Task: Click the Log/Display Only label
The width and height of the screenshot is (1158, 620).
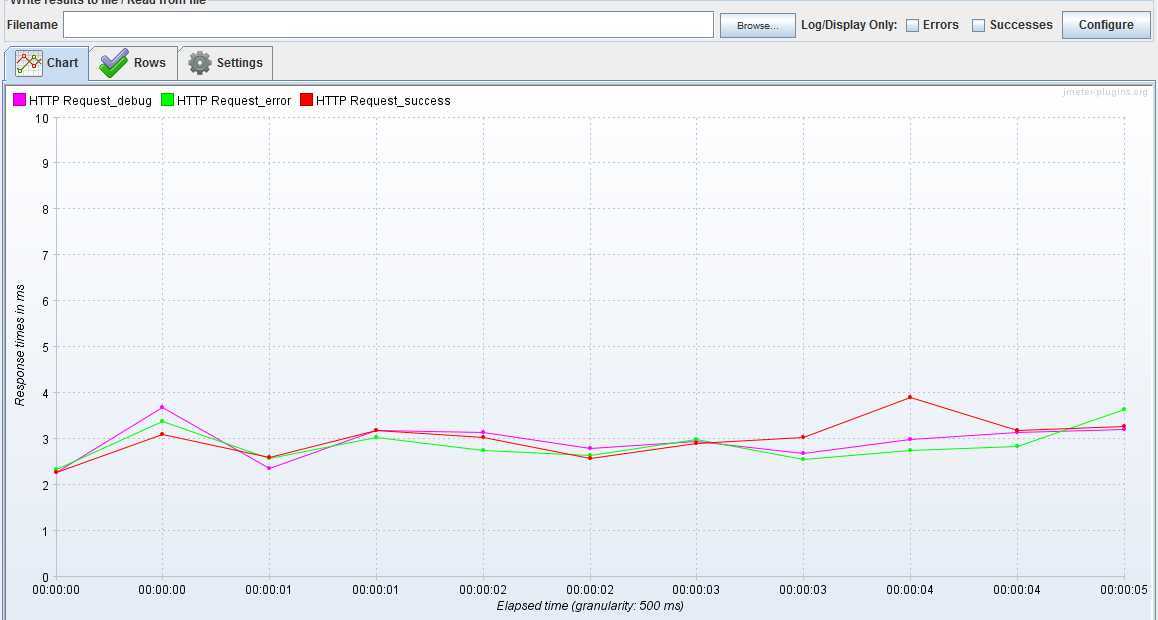Action: [x=849, y=25]
